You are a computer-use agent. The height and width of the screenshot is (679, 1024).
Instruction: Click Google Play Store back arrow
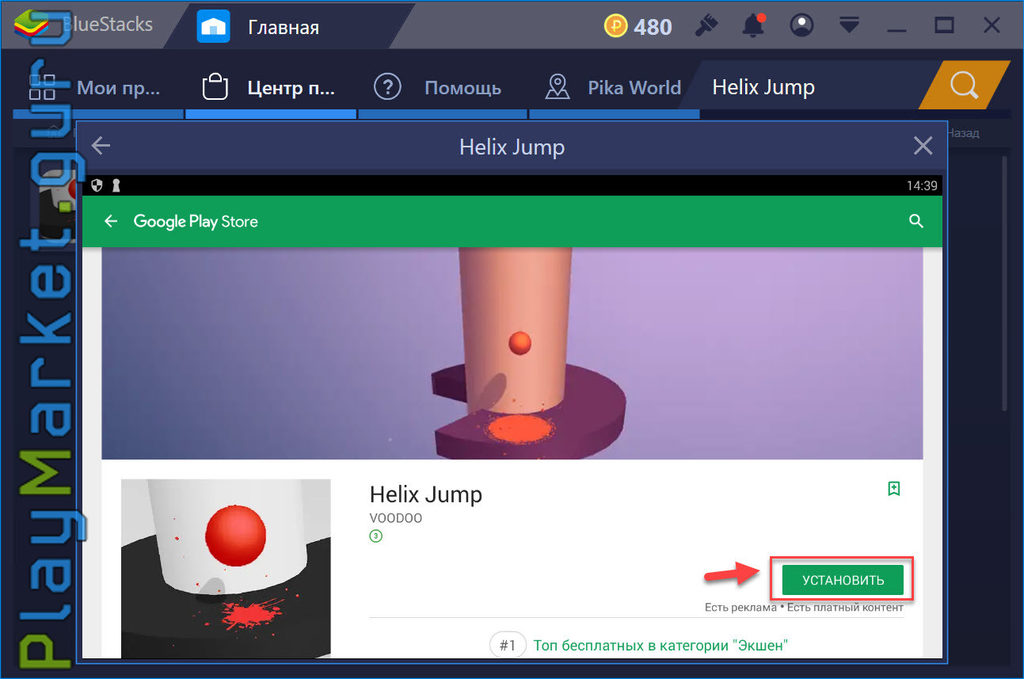(111, 221)
